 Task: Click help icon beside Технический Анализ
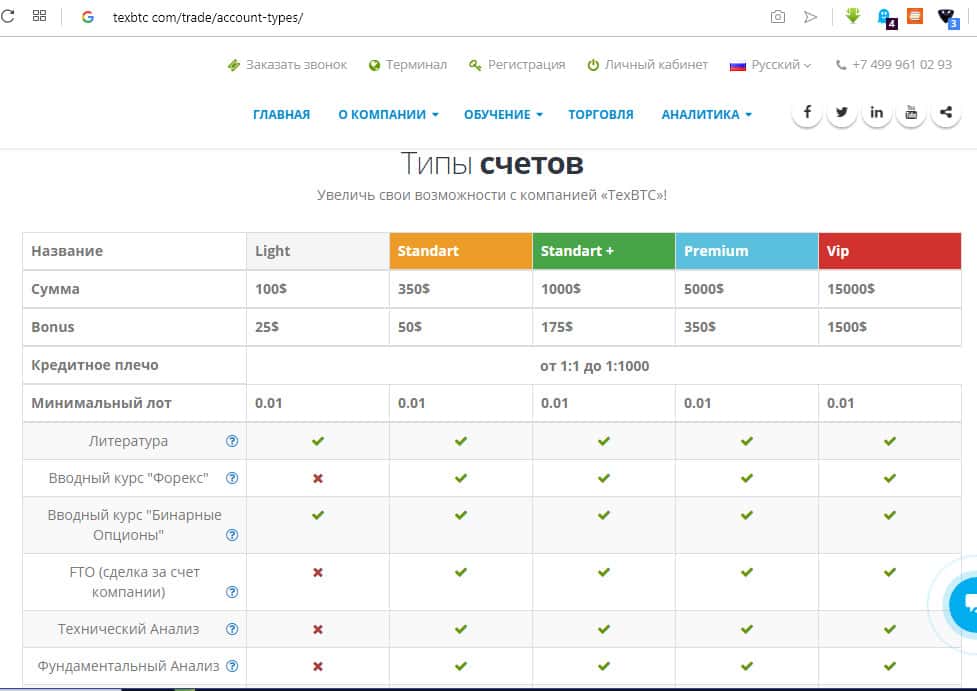pyautogui.click(x=232, y=629)
